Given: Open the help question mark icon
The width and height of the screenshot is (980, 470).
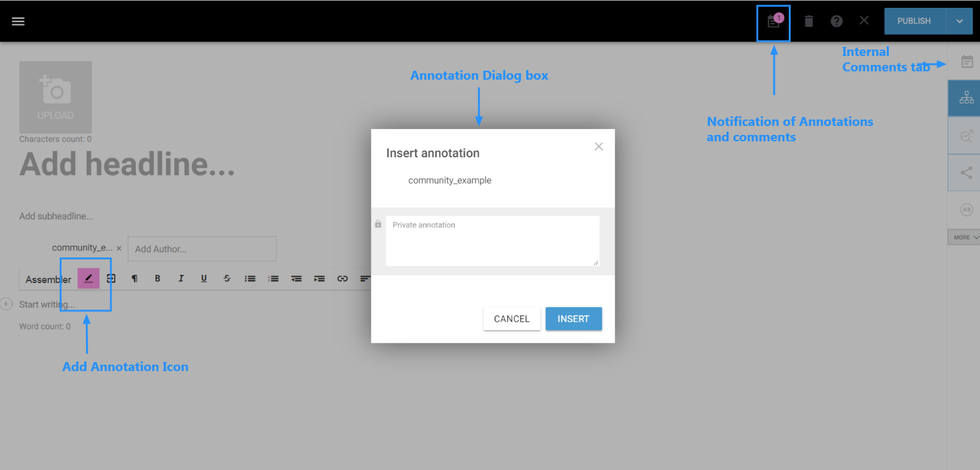Looking at the screenshot, I should [837, 21].
